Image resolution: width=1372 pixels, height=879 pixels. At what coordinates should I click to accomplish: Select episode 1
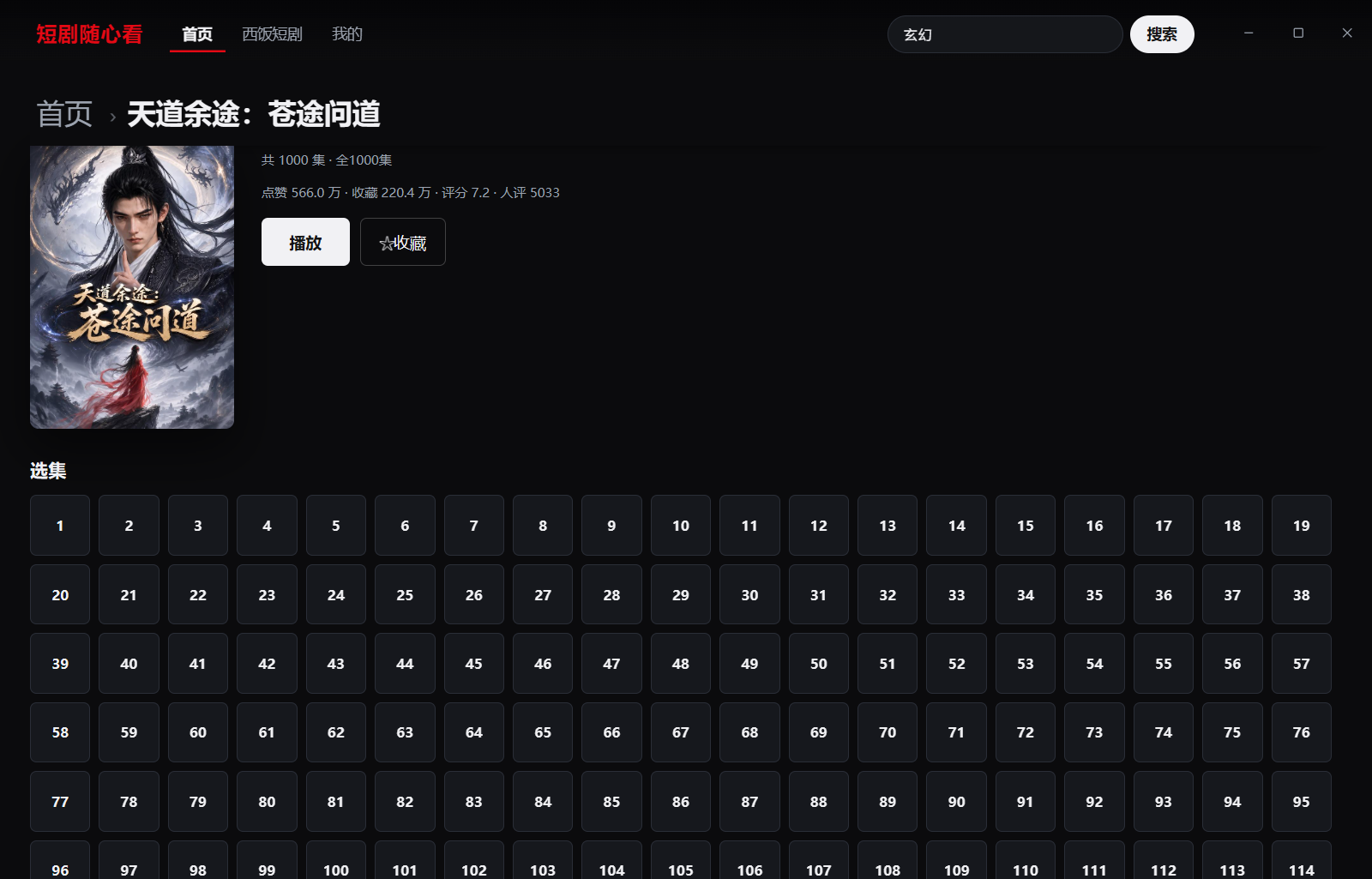point(60,526)
